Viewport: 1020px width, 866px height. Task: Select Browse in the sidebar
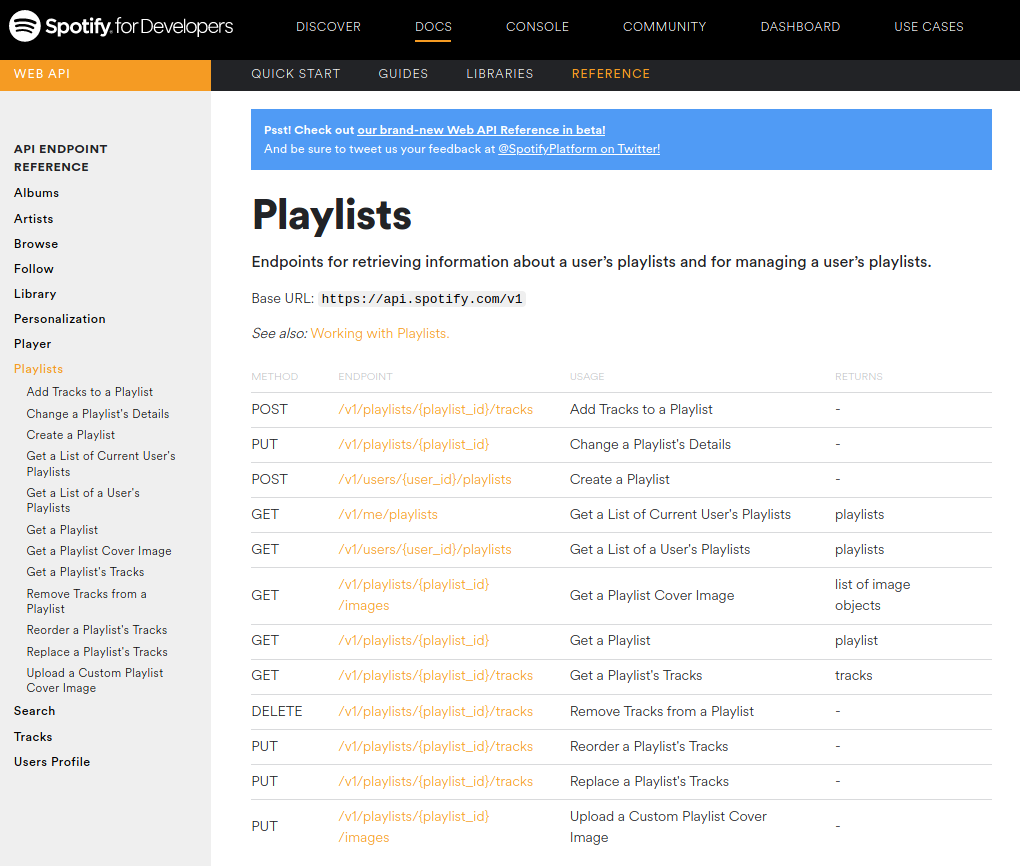[x=36, y=243]
